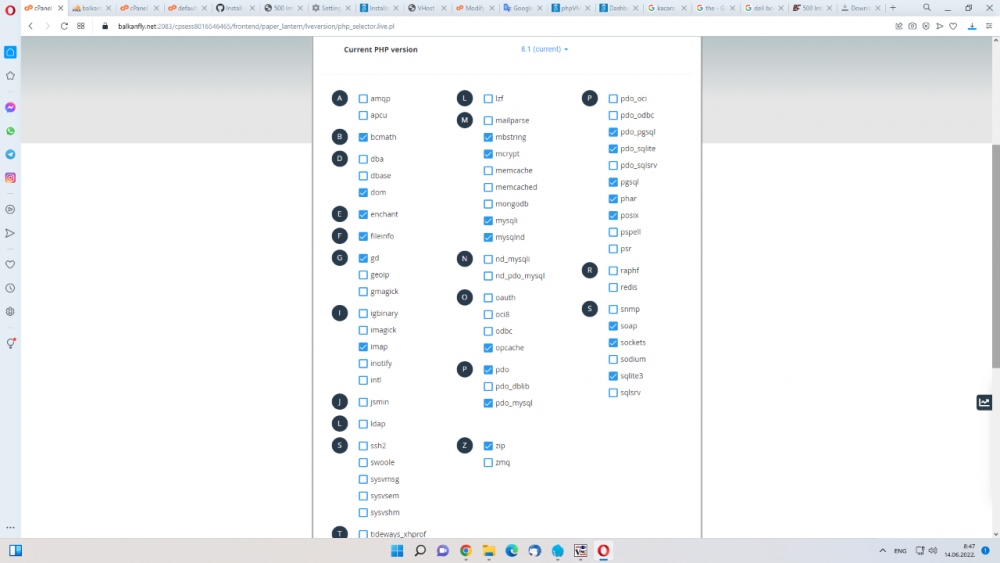Reload the page with the refresh icon
The image size is (1000, 563).
pos(65,26)
